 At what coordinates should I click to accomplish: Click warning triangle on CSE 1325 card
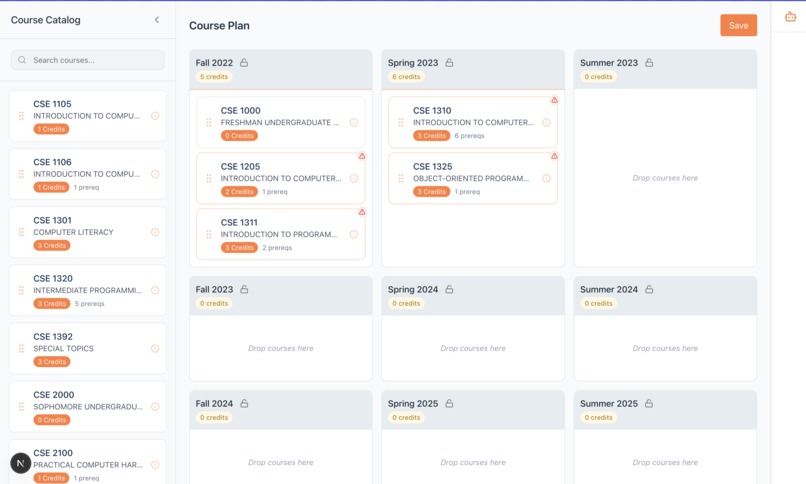click(x=554, y=156)
